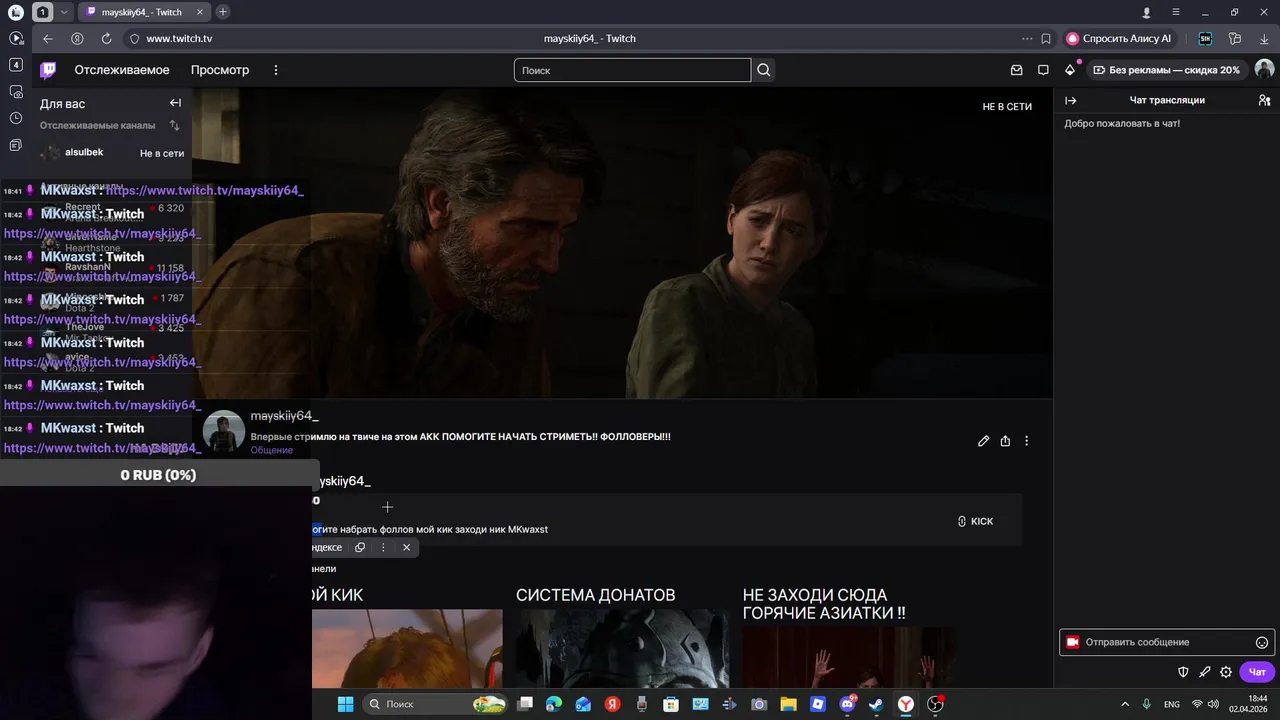Screen dimensions: 1280x720
Task: Sort followed channels with arrows icon
Action: click(x=175, y=125)
